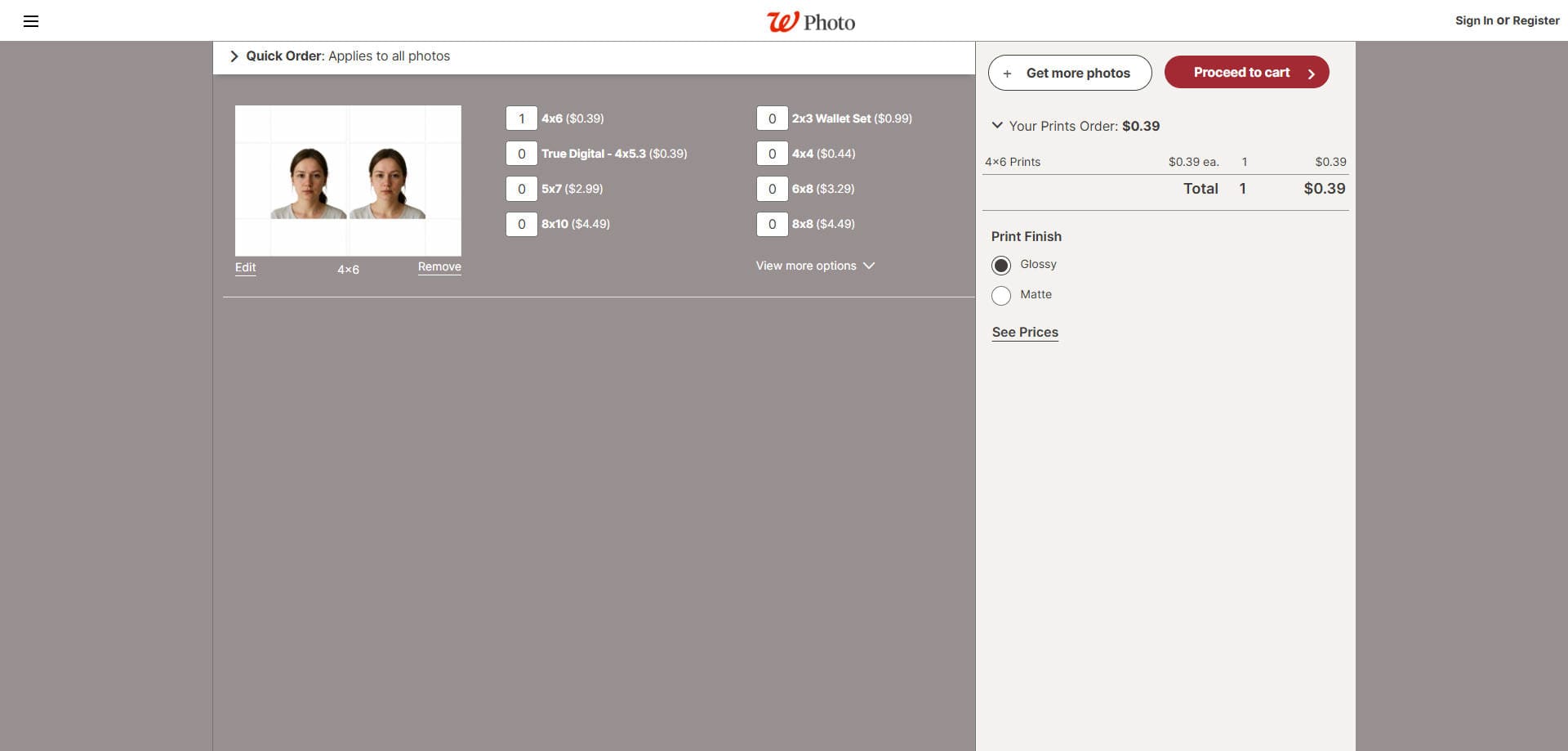This screenshot has height=751, width=1568.
Task: Click the 8x10 quantity field
Action: (x=521, y=224)
